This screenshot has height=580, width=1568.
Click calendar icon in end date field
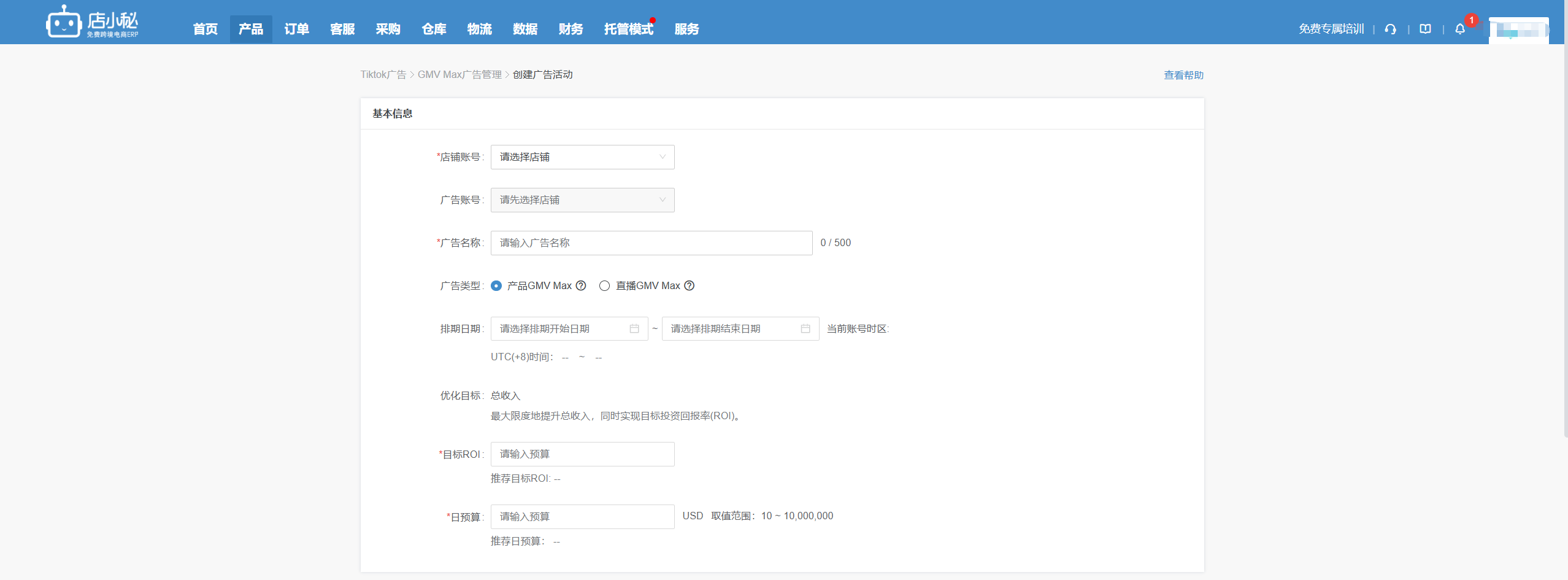pos(805,329)
